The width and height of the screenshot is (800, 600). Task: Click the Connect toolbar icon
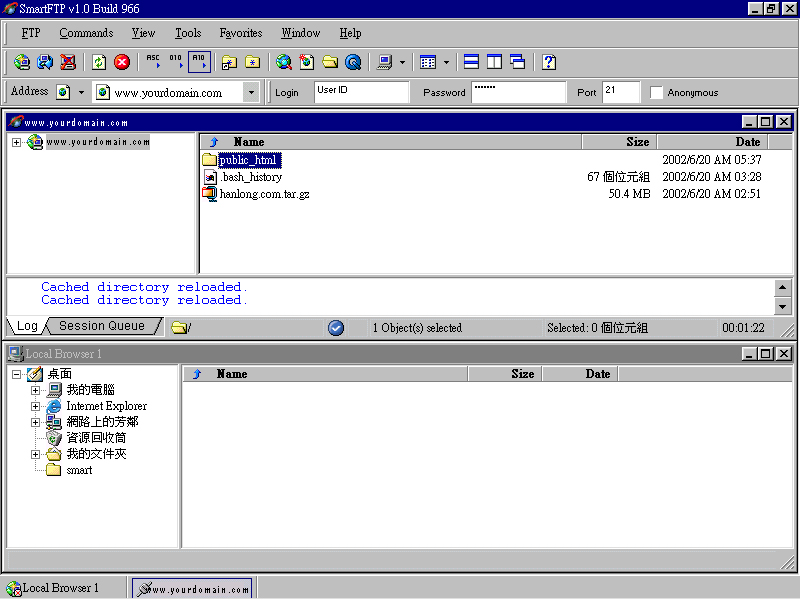(21, 62)
